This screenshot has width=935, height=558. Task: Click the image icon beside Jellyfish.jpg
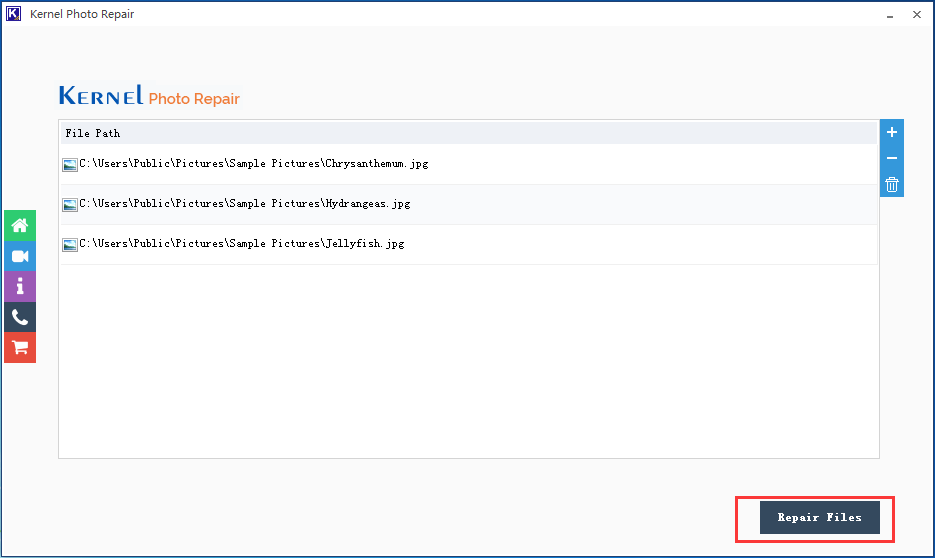[x=70, y=245]
